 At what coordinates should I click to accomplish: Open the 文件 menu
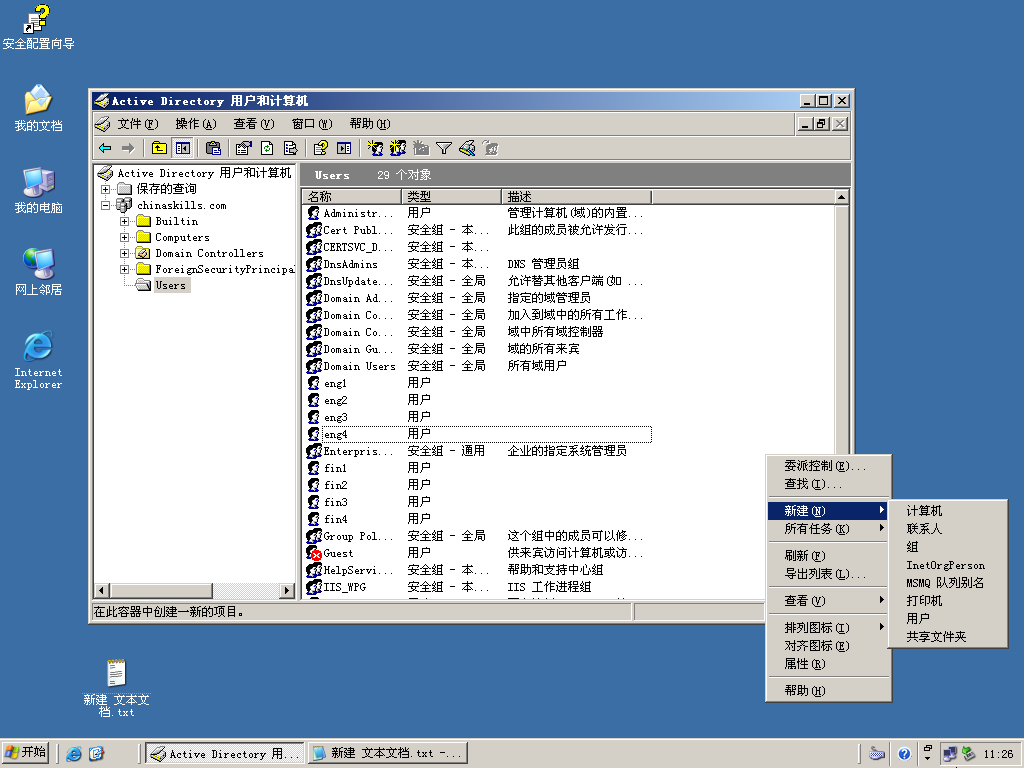[138, 123]
